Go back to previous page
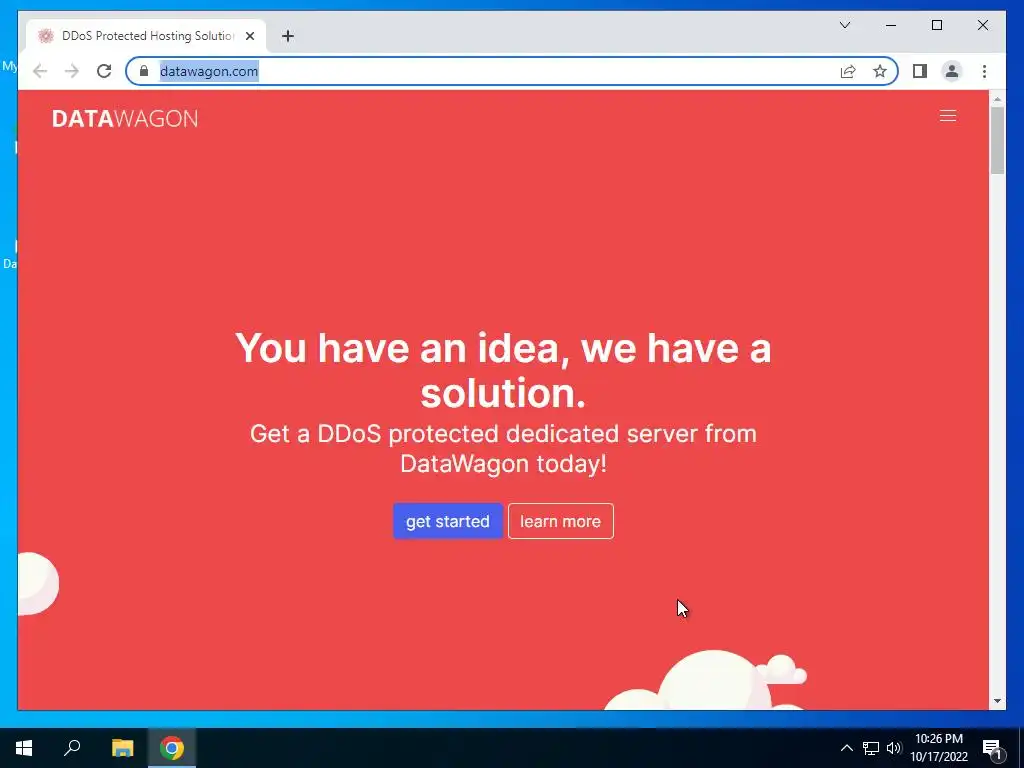The image size is (1024, 768). pos(40,71)
